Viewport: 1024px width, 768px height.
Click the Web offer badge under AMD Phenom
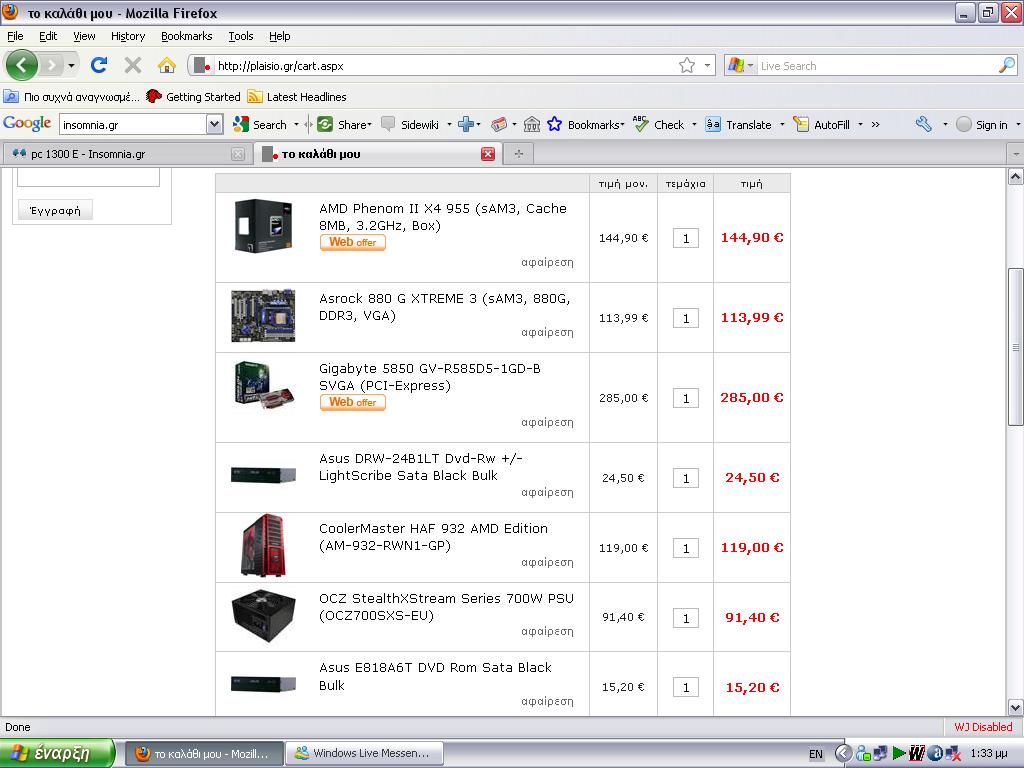pyautogui.click(x=353, y=242)
